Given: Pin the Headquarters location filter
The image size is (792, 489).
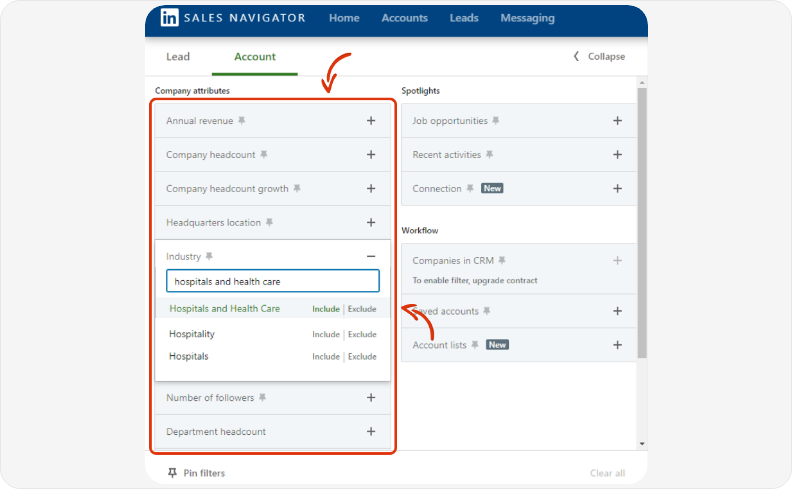Looking at the screenshot, I should coord(269,222).
